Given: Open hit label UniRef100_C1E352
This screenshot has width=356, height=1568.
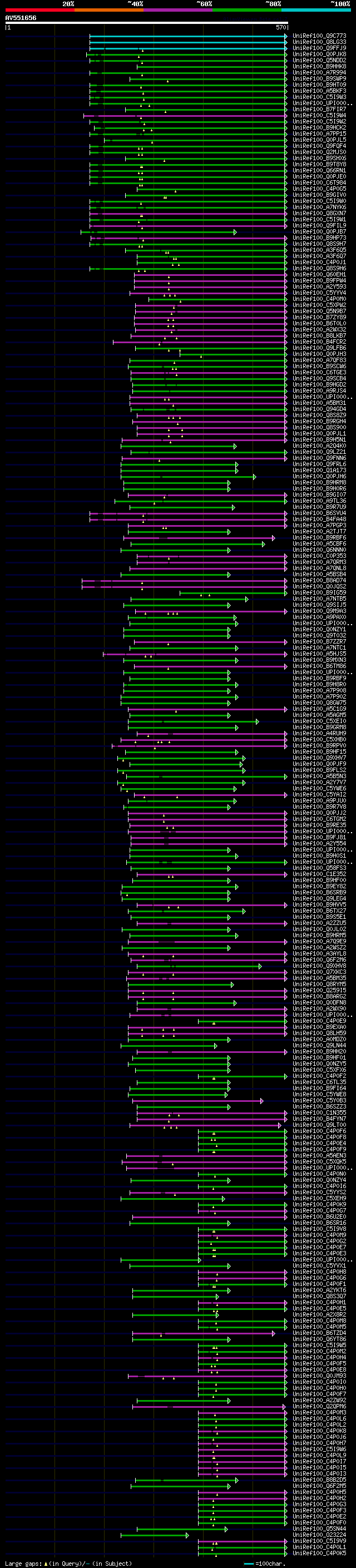Looking at the screenshot, I should [x=319, y=875].
